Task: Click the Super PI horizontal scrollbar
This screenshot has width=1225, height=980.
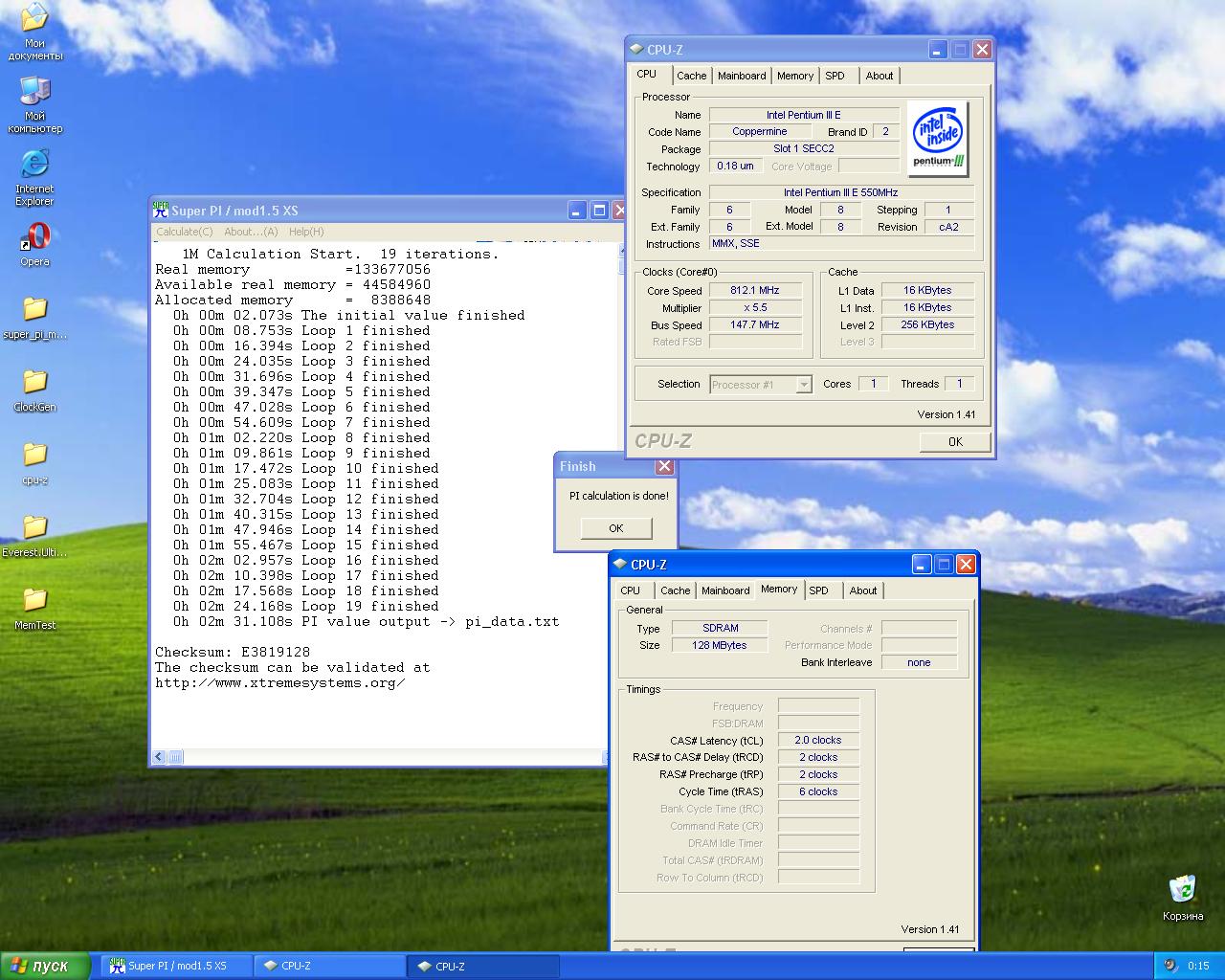Action: (379, 757)
